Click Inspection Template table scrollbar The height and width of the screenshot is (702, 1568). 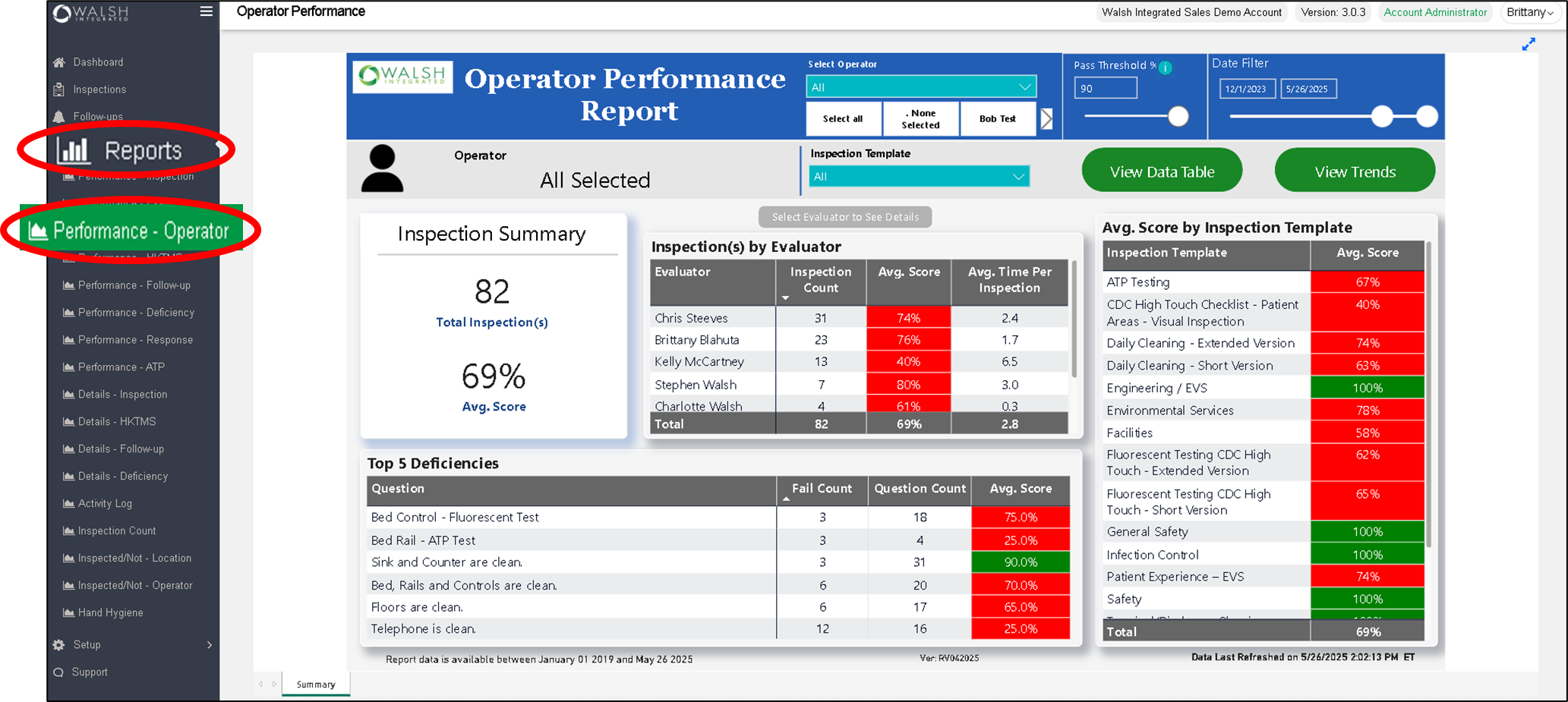tap(1428, 395)
